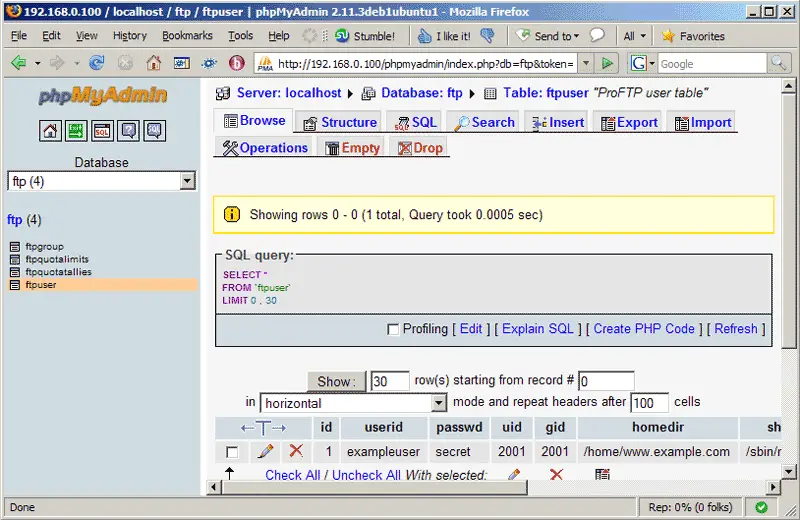Click Database: ftp breadcrumb
800x520 pixels.
point(421,93)
